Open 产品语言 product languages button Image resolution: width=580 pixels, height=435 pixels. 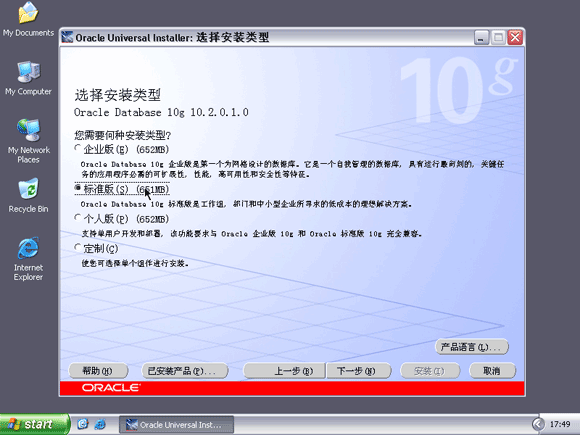click(472, 347)
